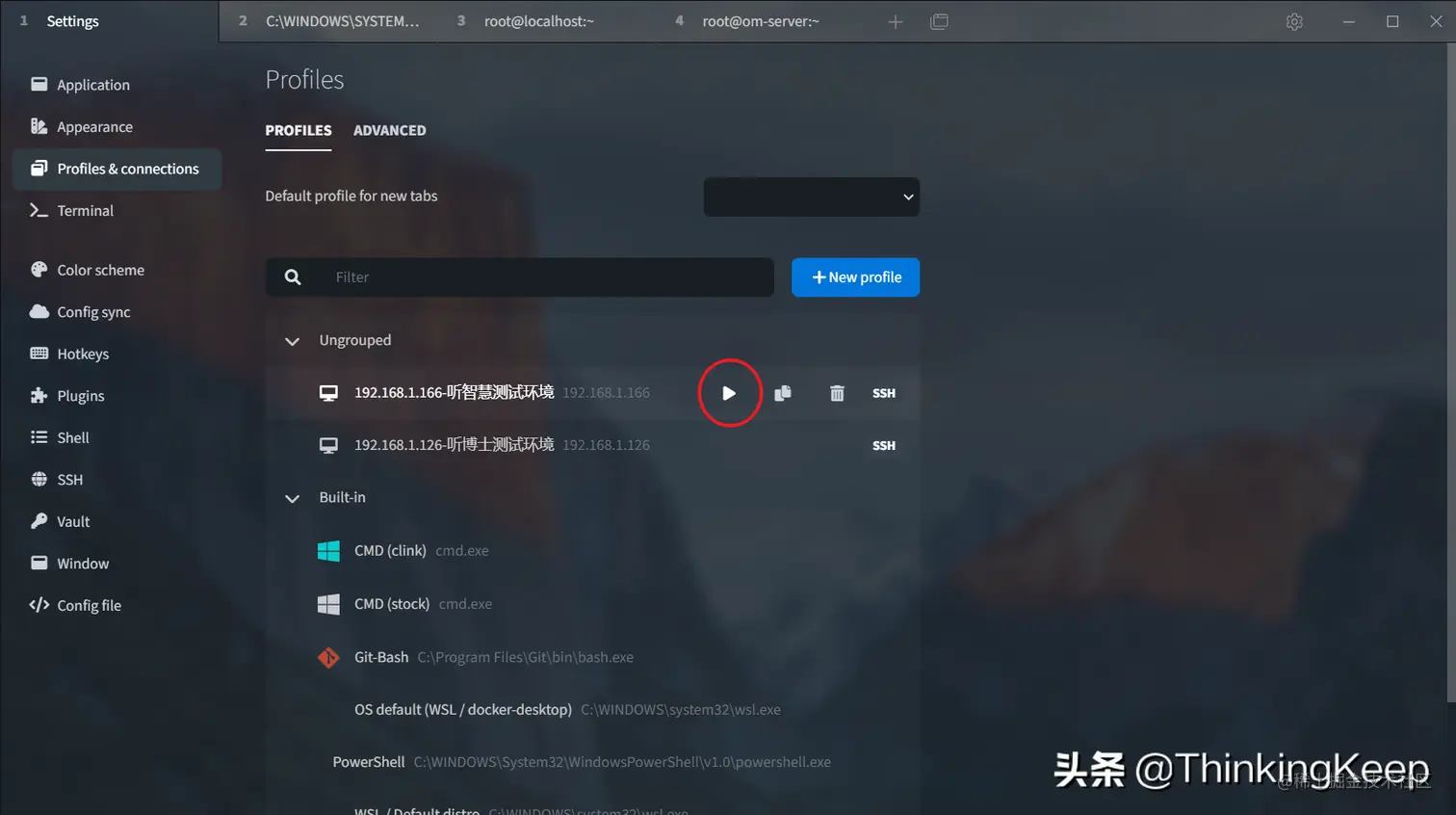
Task: Select the PROFILES sub-tab
Action: point(299,130)
